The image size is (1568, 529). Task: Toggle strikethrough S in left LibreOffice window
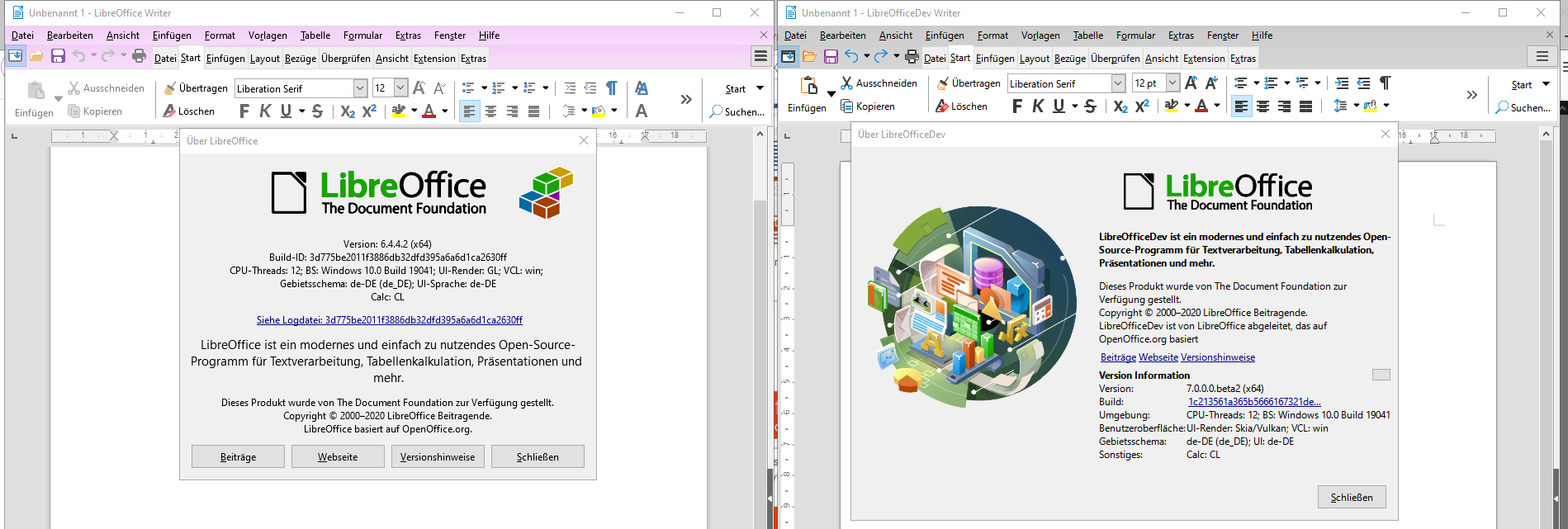tap(317, 111)
